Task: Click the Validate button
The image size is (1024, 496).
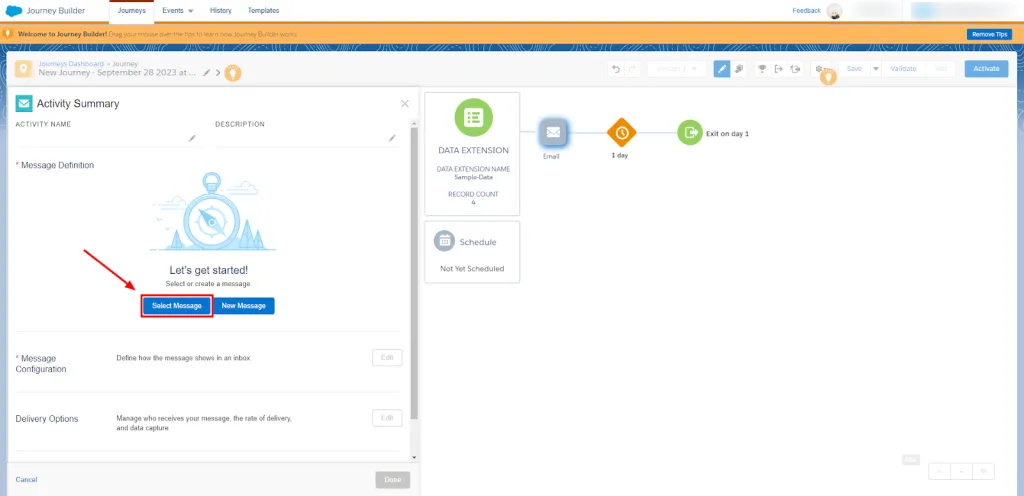Action: point(903,69)
